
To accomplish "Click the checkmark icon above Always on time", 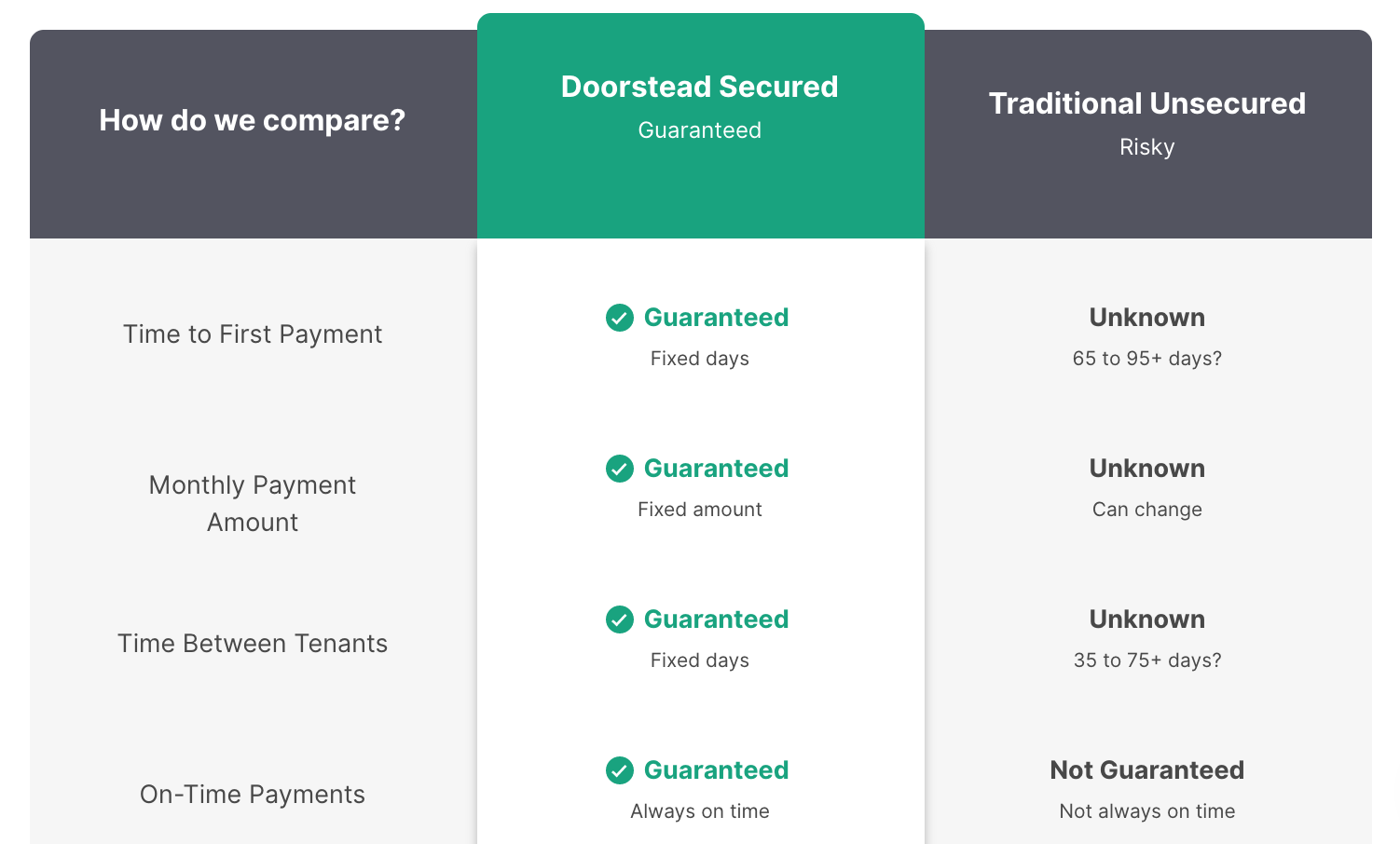I will (x=620, y=770).
